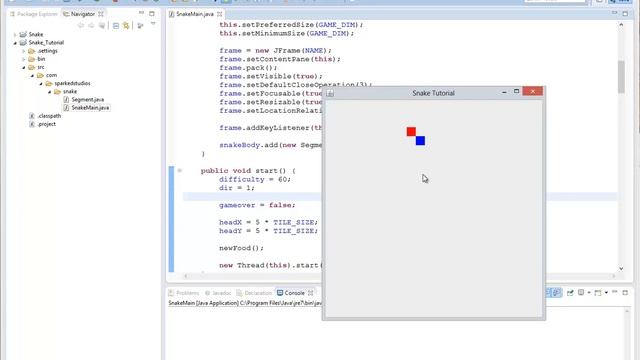
Task: Click the 'frame.pack();' code line
Action: pos(248,68)
